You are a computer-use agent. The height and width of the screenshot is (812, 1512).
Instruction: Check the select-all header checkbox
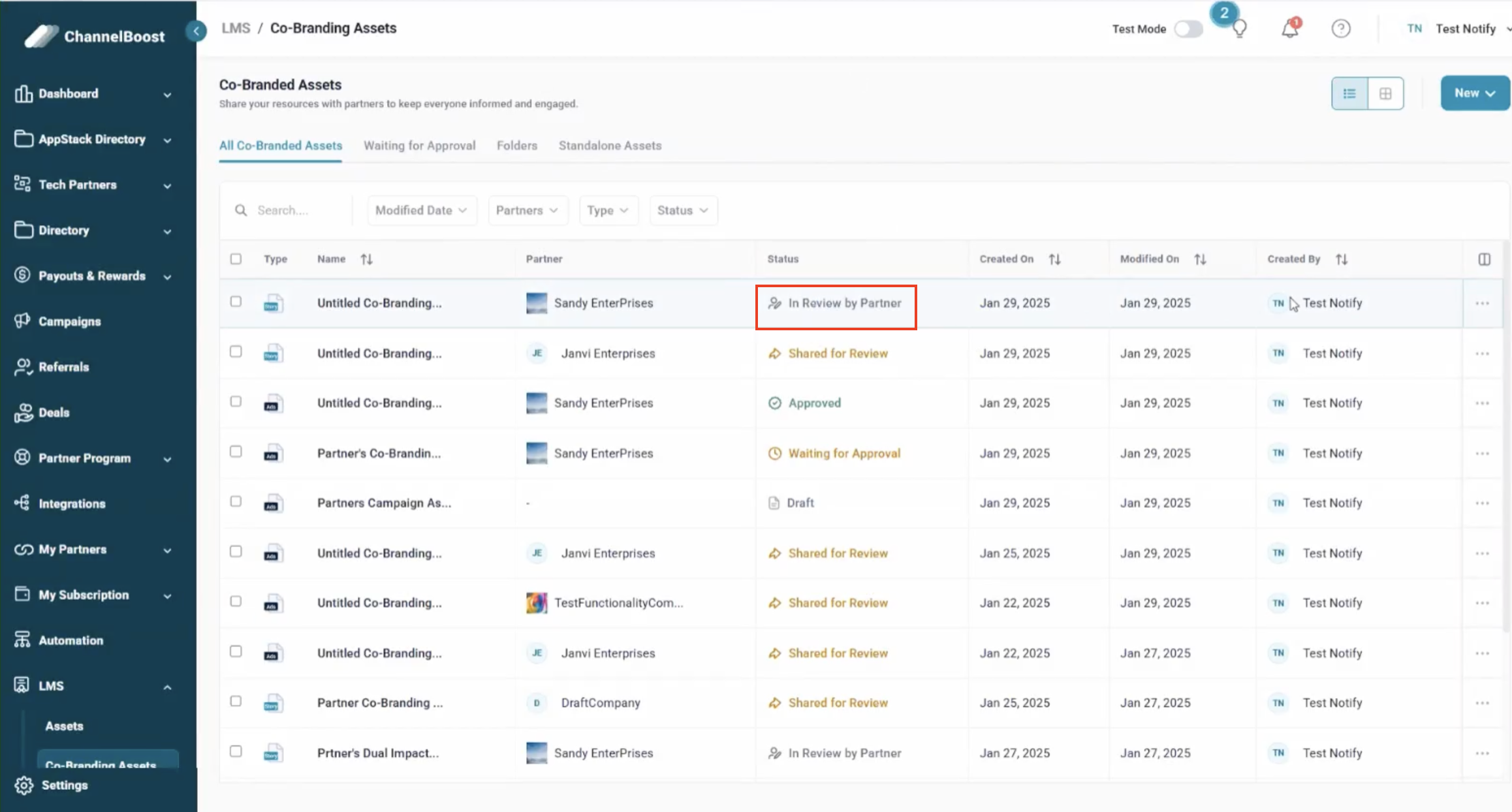pos(236,259)
